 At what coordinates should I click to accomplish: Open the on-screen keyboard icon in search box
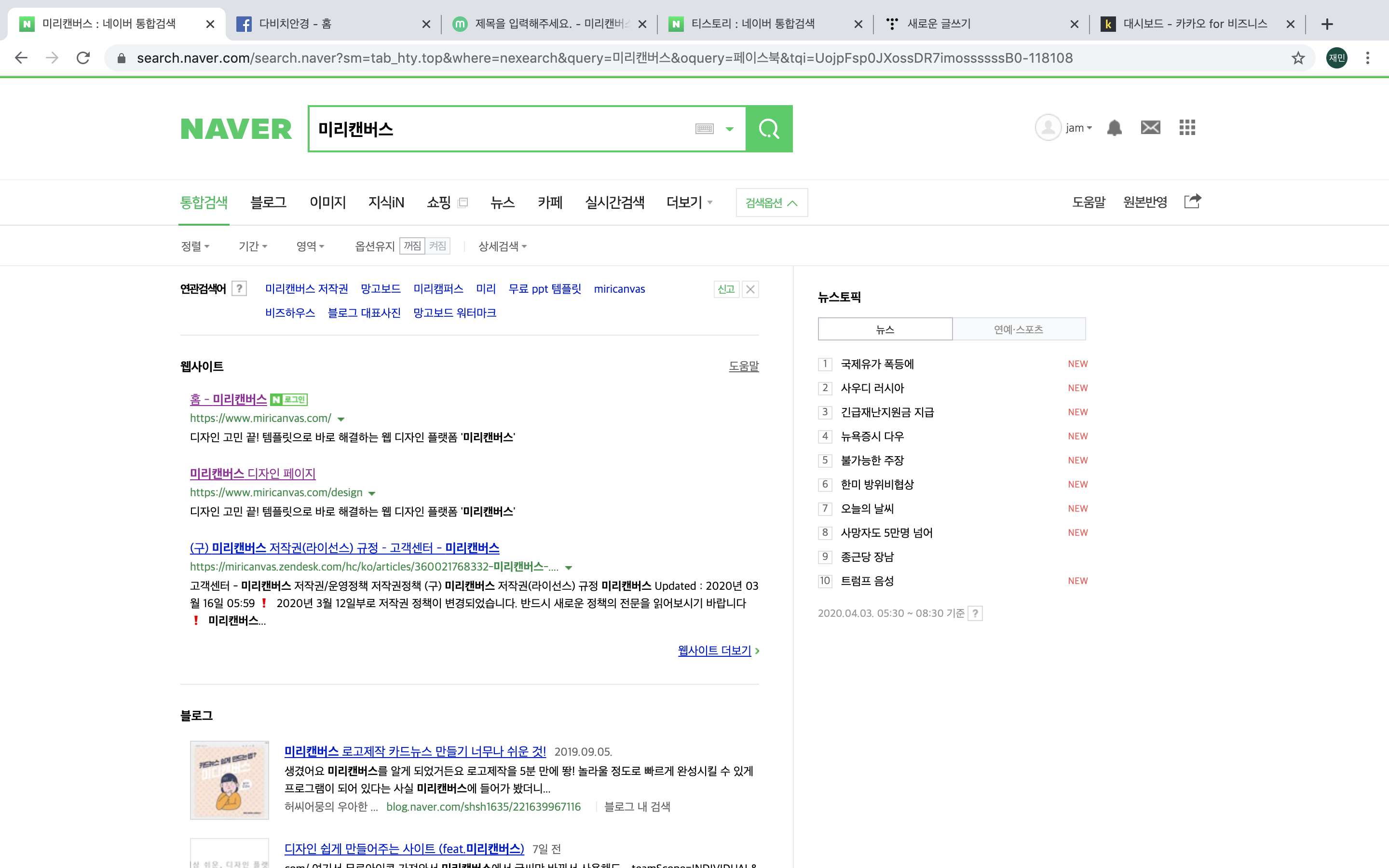[x=704, y=129]
